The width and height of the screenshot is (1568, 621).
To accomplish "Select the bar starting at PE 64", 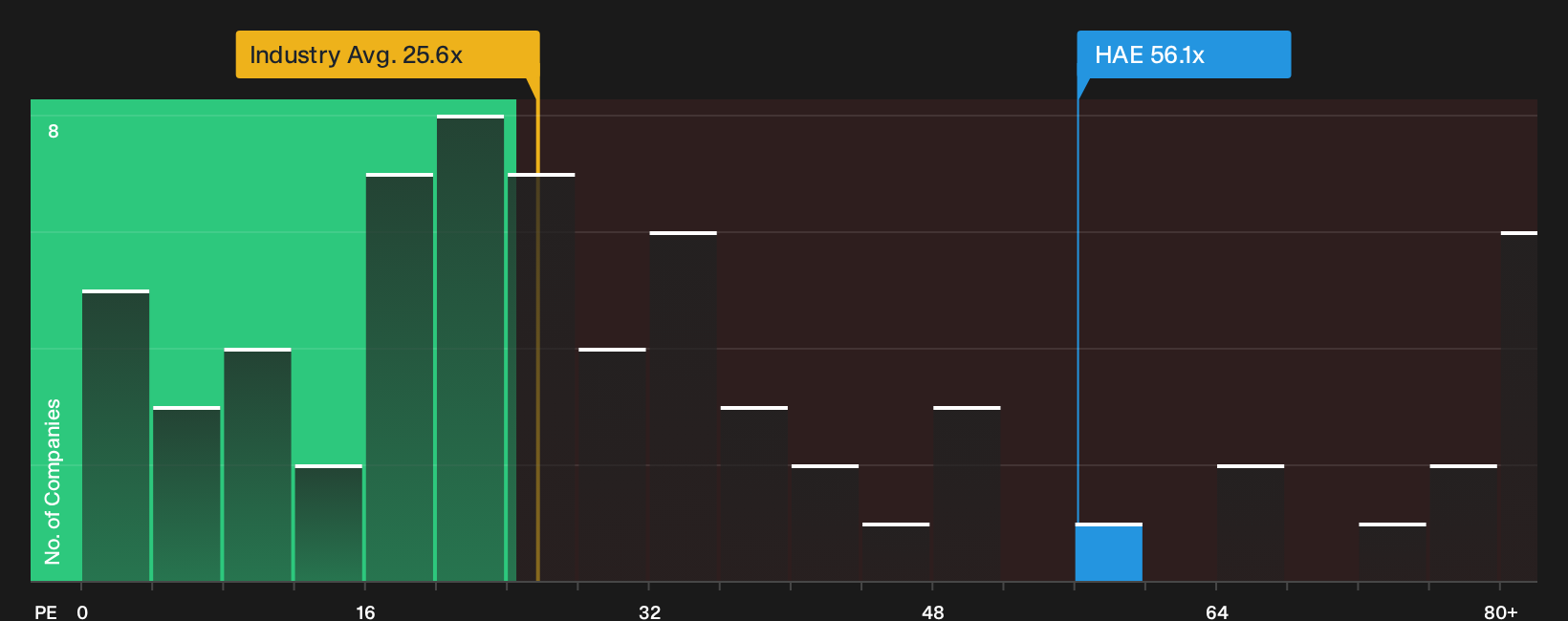I will [x=1251, y=523].
